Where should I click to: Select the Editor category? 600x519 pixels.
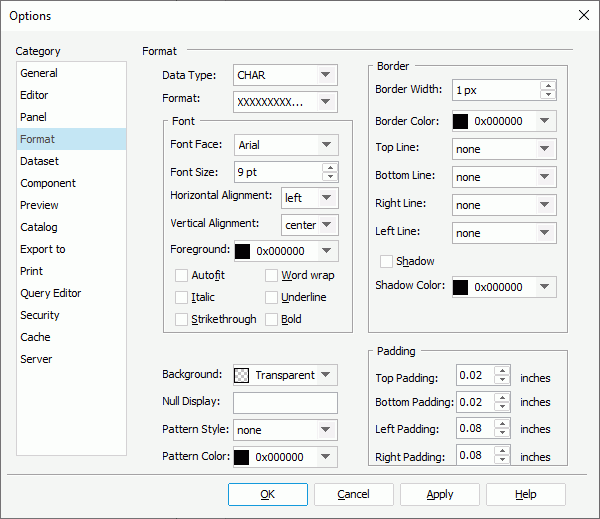[71, 95]
